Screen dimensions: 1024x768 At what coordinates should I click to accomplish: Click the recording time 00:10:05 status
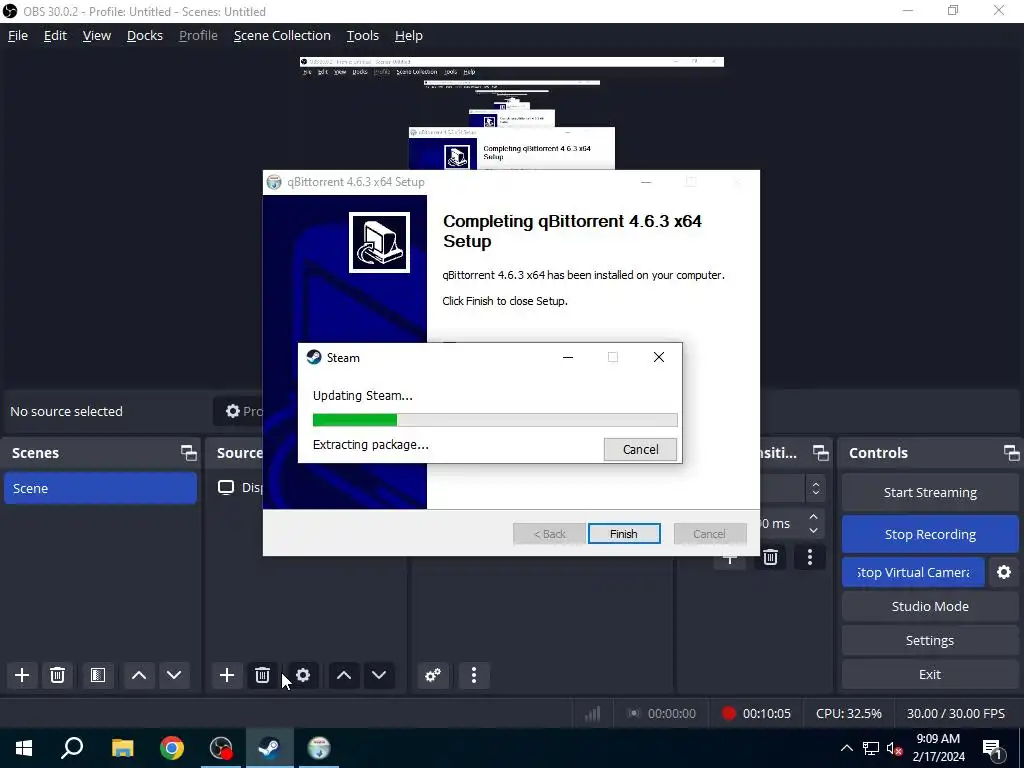[x=756, y=713]
